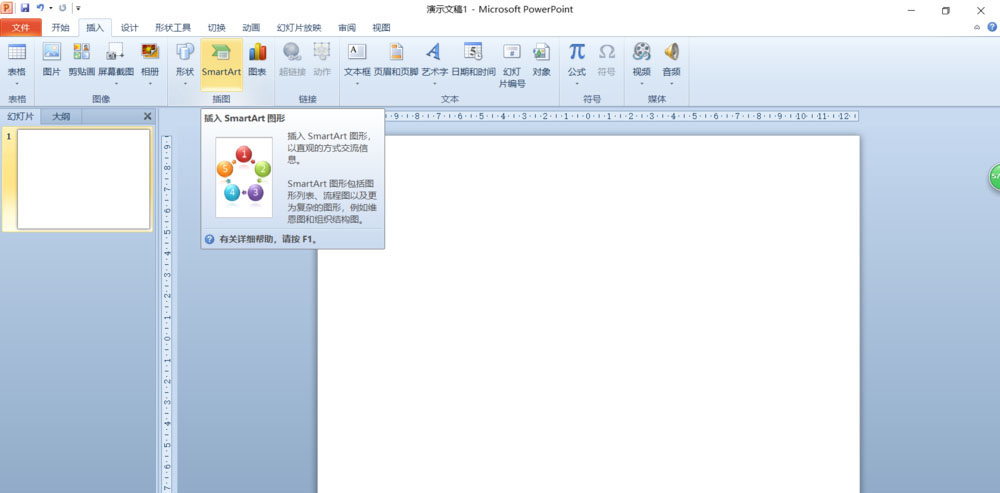The height and width of the screenshot is (493, 1000).
Task: Select 插入 insert ribbon tab
Action: point(95,27)
